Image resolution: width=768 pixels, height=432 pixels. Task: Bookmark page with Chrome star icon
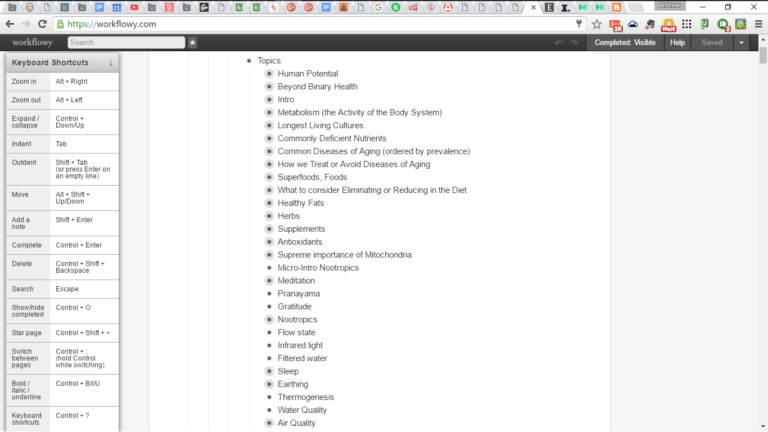(596, 24)
